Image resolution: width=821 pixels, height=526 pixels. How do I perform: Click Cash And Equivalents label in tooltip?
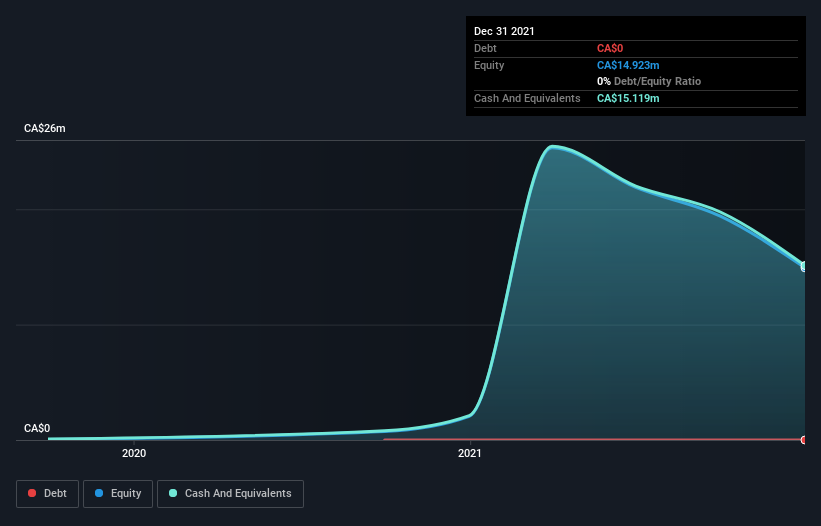pyautogui.click(x=527, y=98)
